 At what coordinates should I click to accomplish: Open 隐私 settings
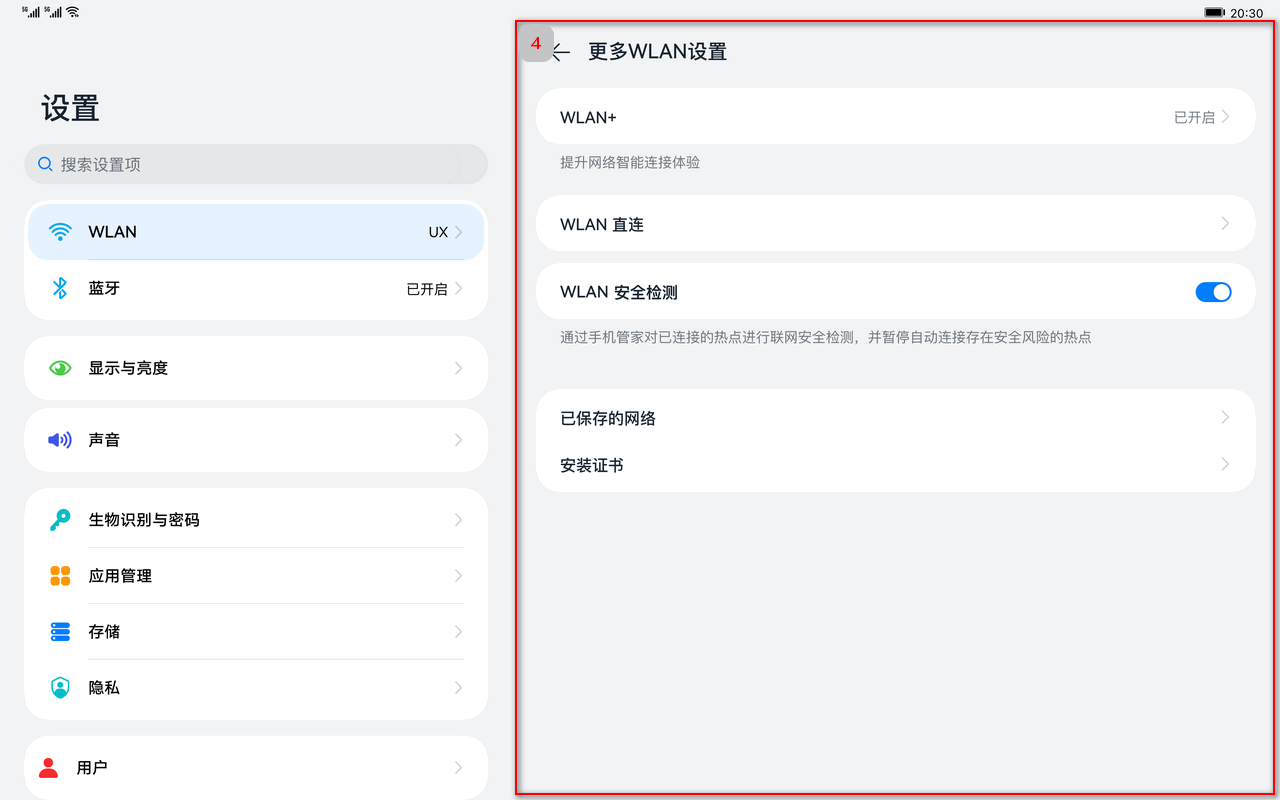(256, 688)
